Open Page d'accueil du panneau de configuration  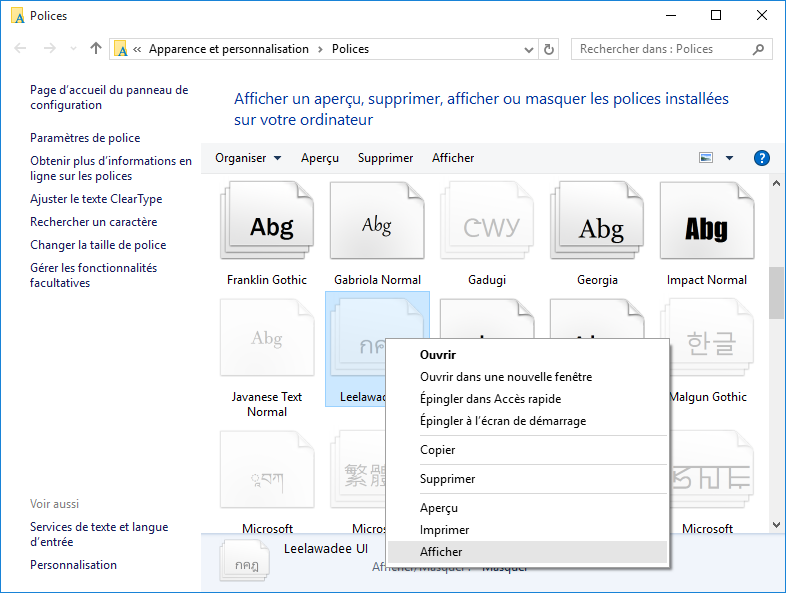pyautogui.click(x=109, y=97)
